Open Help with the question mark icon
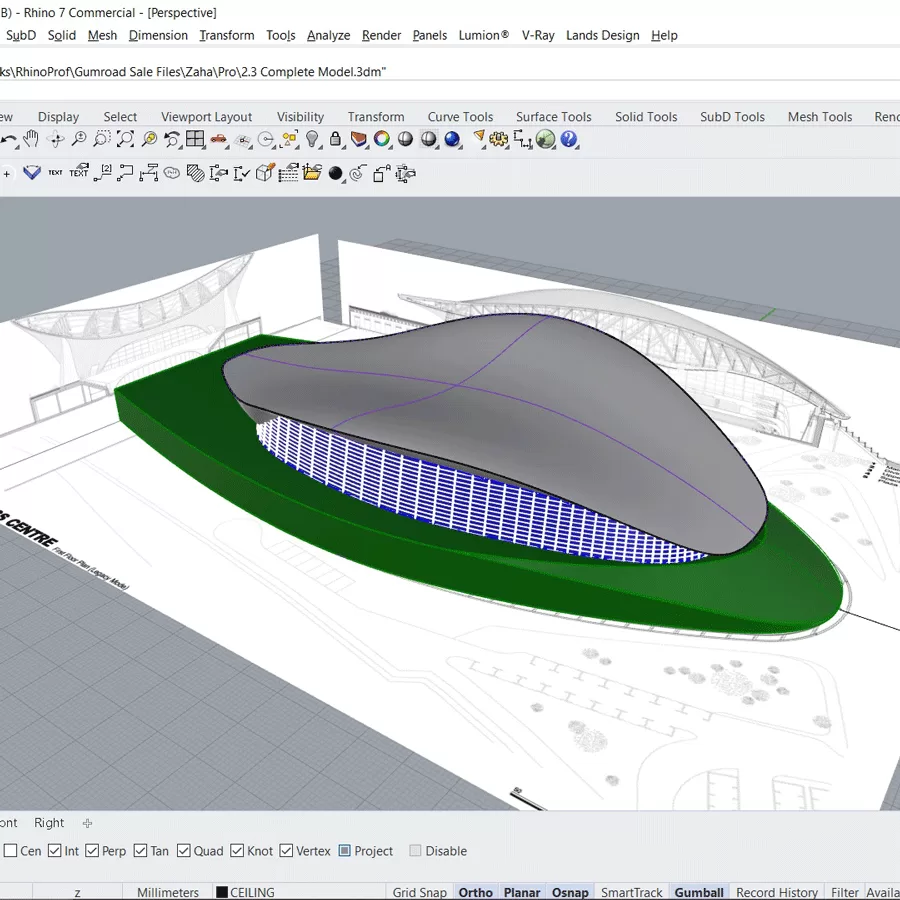 [x=568, y=139]
